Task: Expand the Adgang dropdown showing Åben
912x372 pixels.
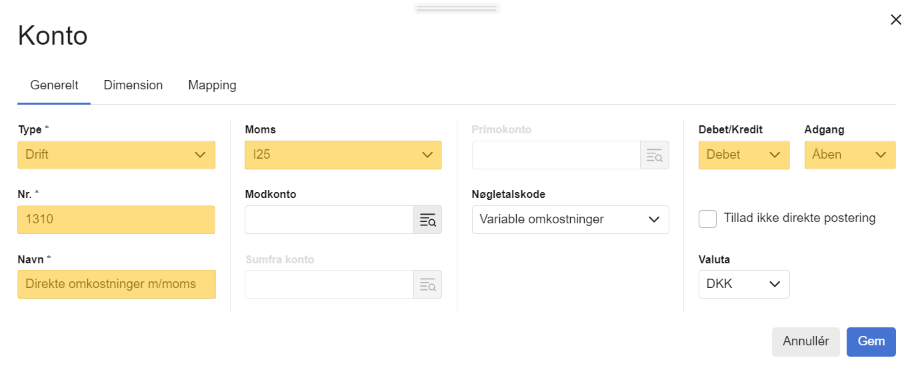Action: coord(850,155)
